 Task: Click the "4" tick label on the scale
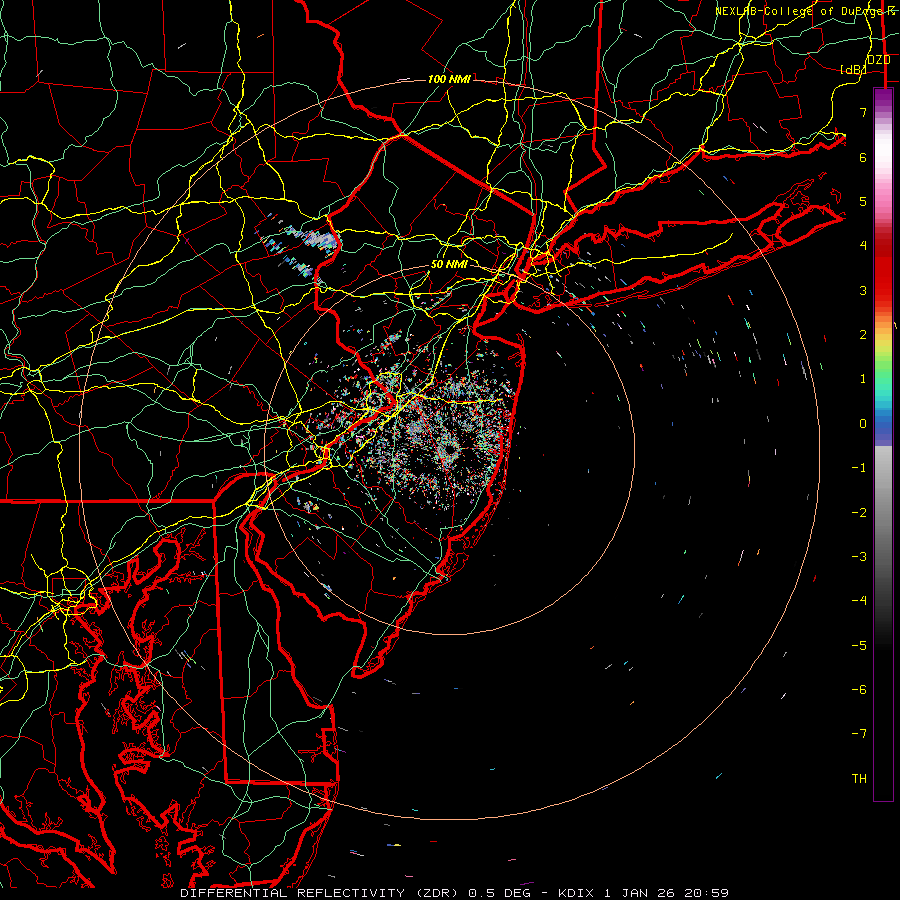coord(863,246)
